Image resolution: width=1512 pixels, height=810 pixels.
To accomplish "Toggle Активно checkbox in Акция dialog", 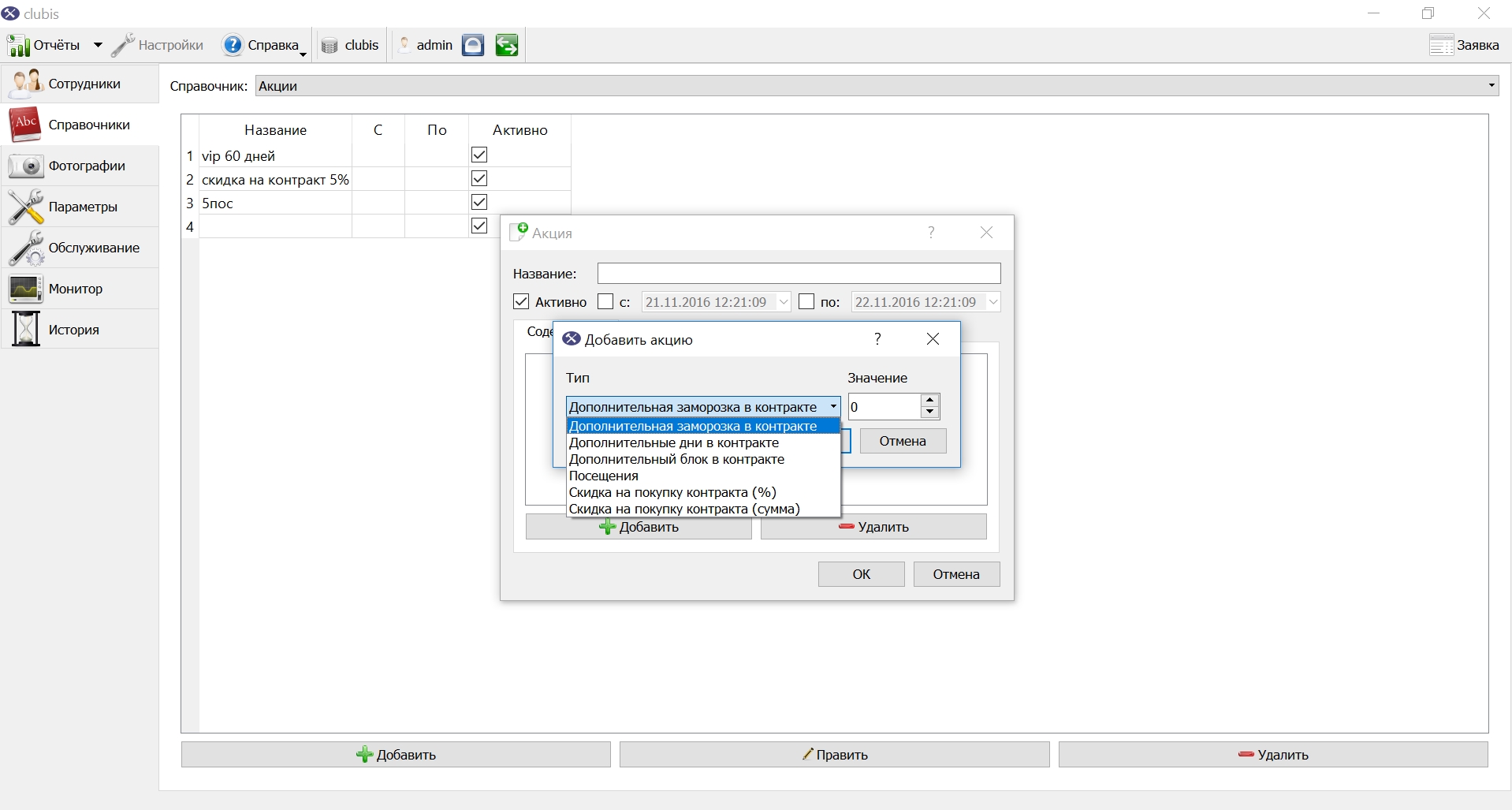I will 521,302.
